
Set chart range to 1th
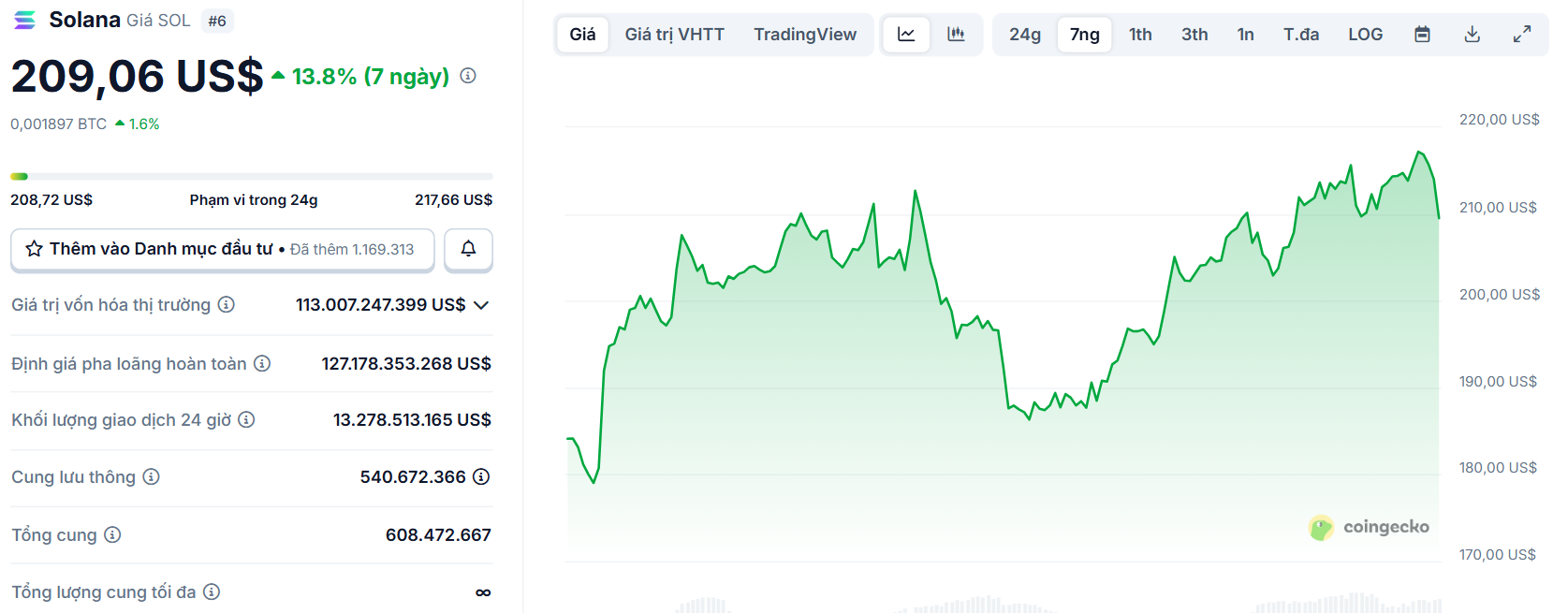[x=1140, y=35]
